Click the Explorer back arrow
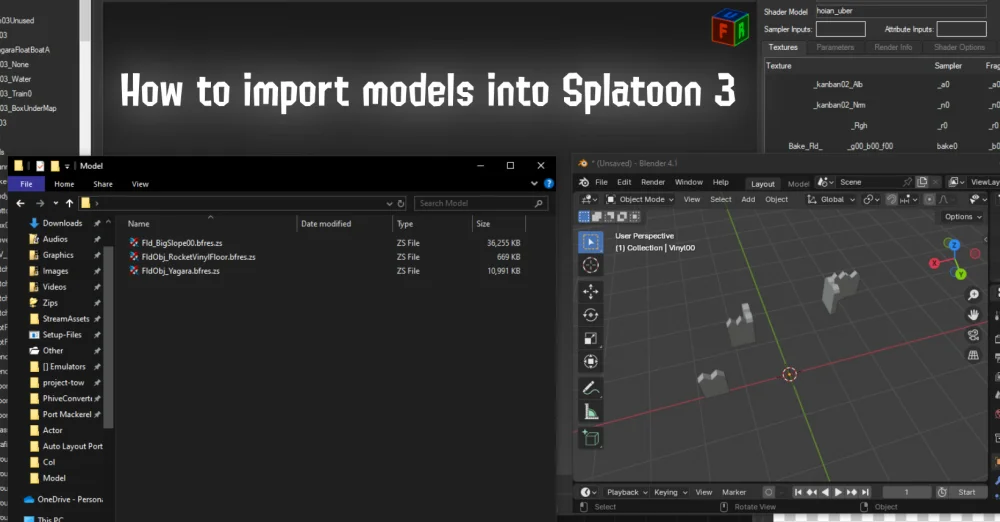Screen dimensions: 1000x522 (20, 203)
